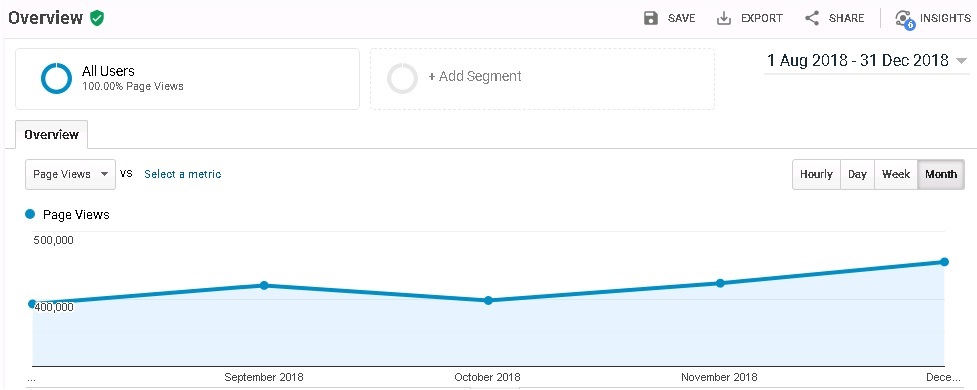Click the Save floppy disk icon
This screenshot has width=977, height=390.
coord(651,18)
